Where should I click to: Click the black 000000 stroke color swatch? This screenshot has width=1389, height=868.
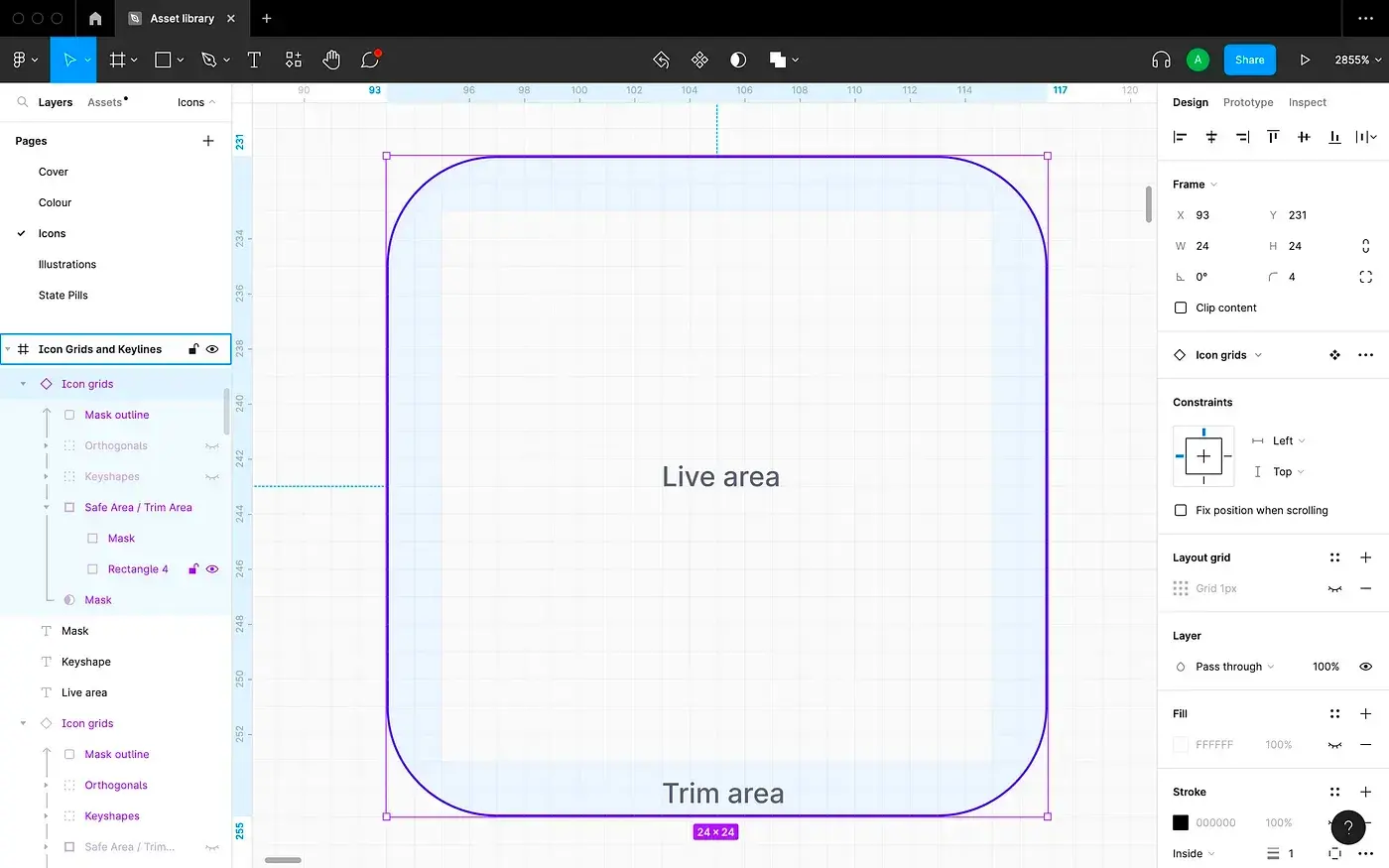(x=1181, y=823)
